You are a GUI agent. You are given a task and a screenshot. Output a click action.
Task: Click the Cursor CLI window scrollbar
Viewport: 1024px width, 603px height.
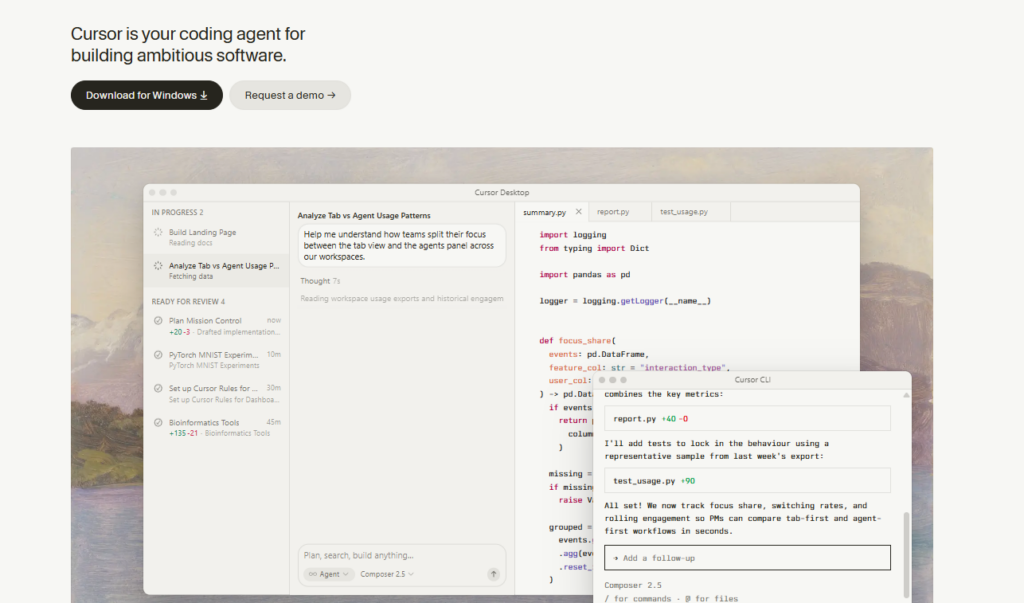click(906, 554)
